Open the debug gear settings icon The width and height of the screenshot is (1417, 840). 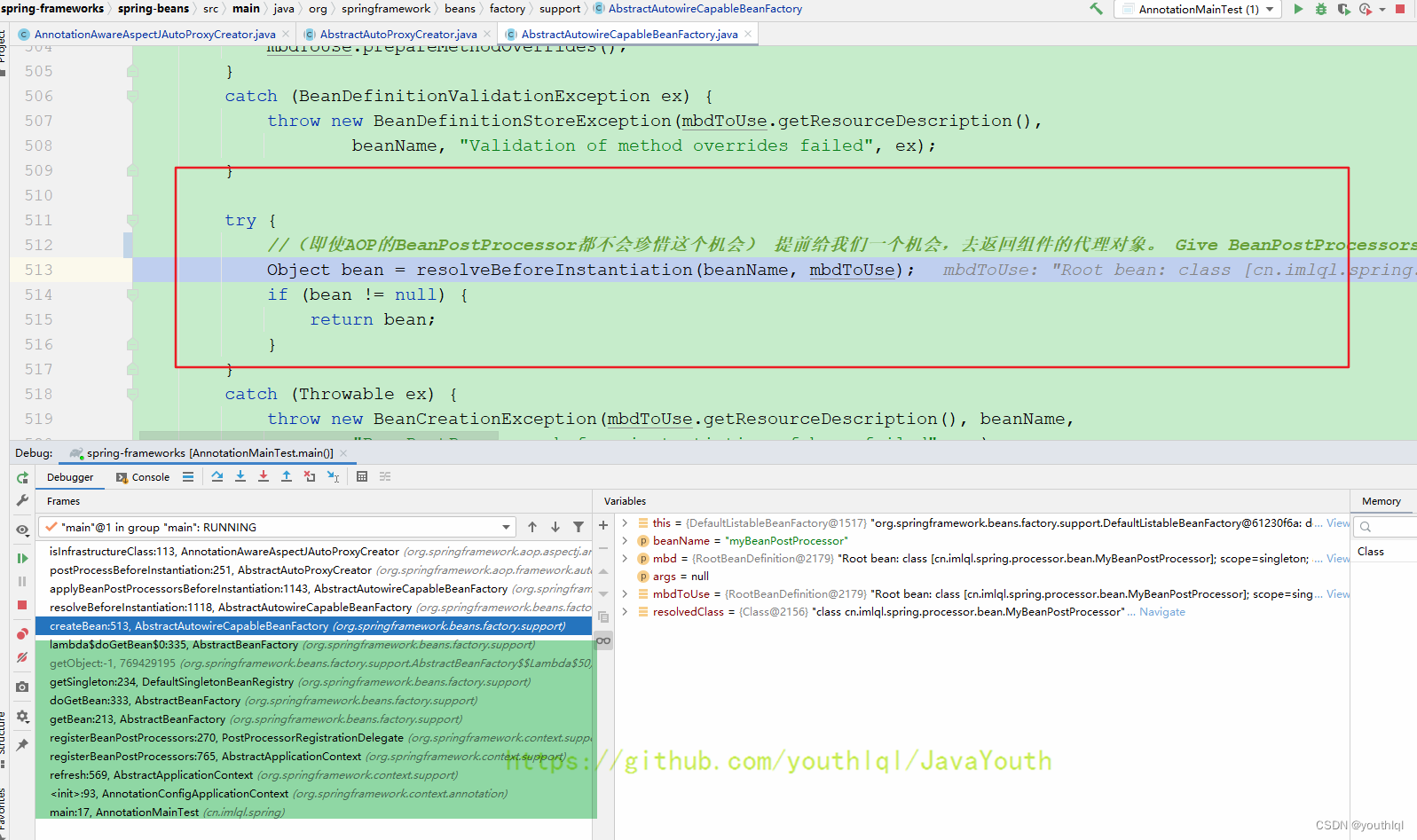click(x=22, y=716)
